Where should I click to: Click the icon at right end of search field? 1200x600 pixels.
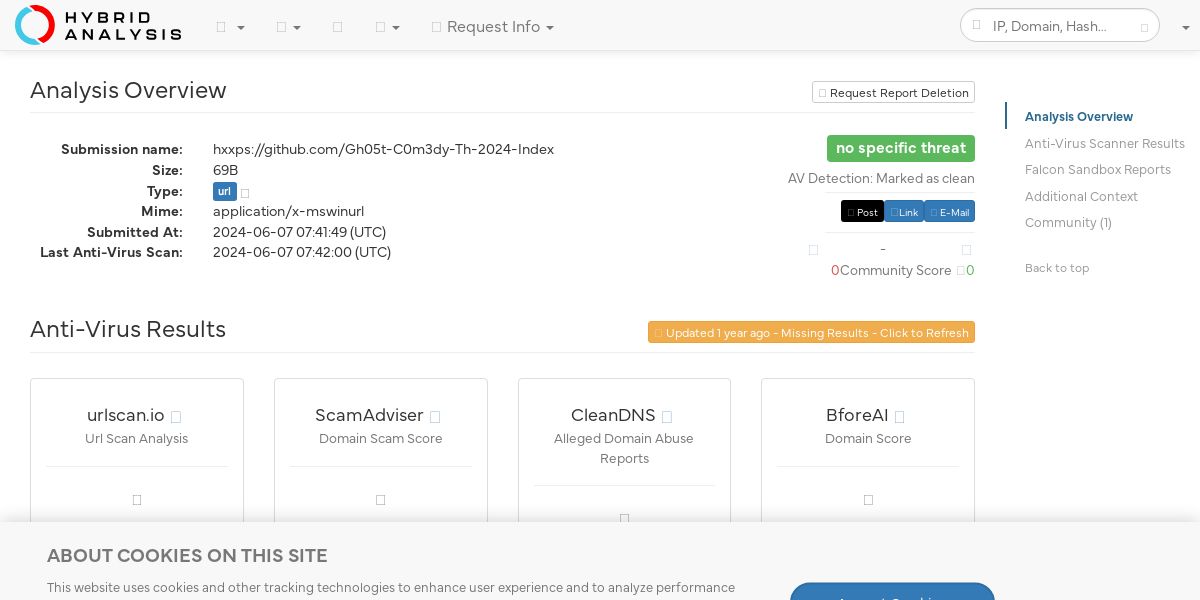(1145, 28)
